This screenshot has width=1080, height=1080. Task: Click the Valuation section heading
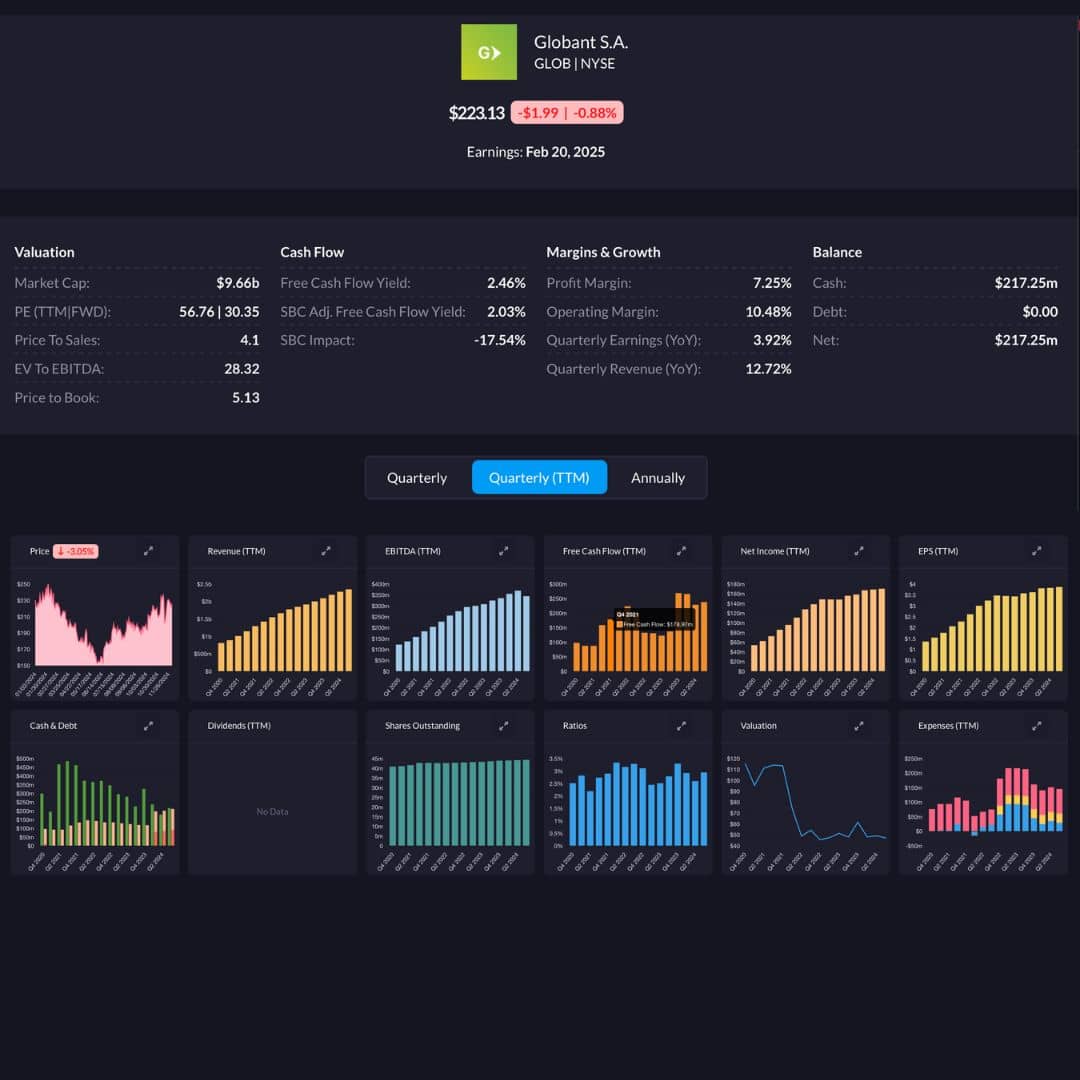click(44, 252)
